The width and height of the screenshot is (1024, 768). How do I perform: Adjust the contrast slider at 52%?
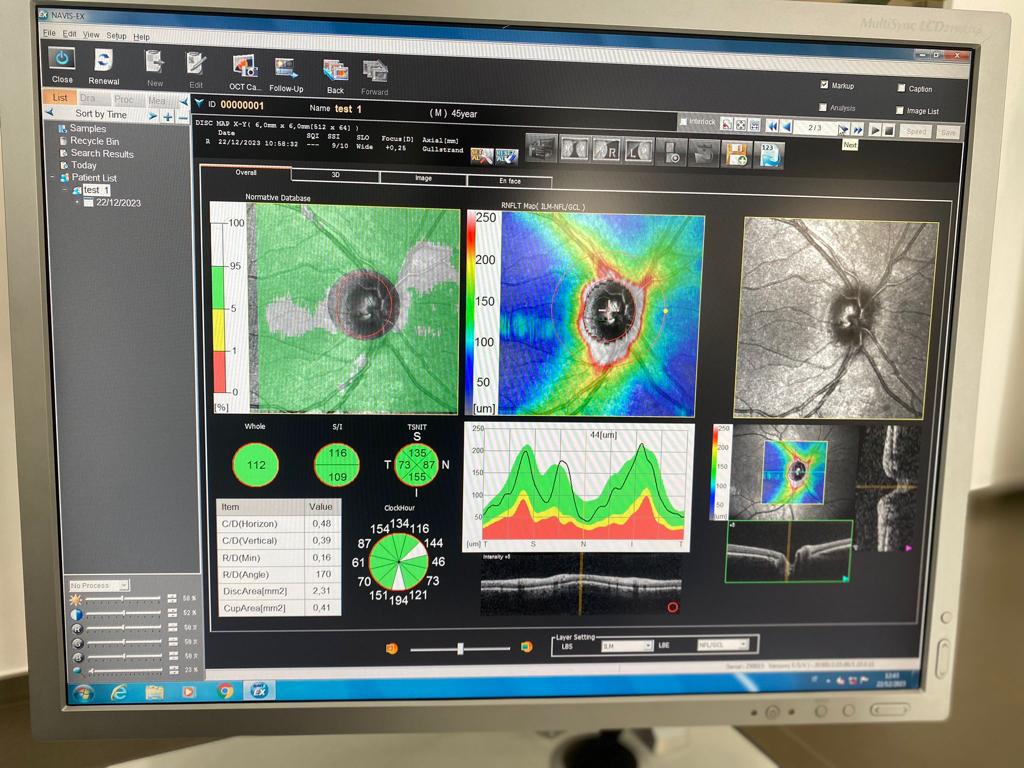click(123, 613)
